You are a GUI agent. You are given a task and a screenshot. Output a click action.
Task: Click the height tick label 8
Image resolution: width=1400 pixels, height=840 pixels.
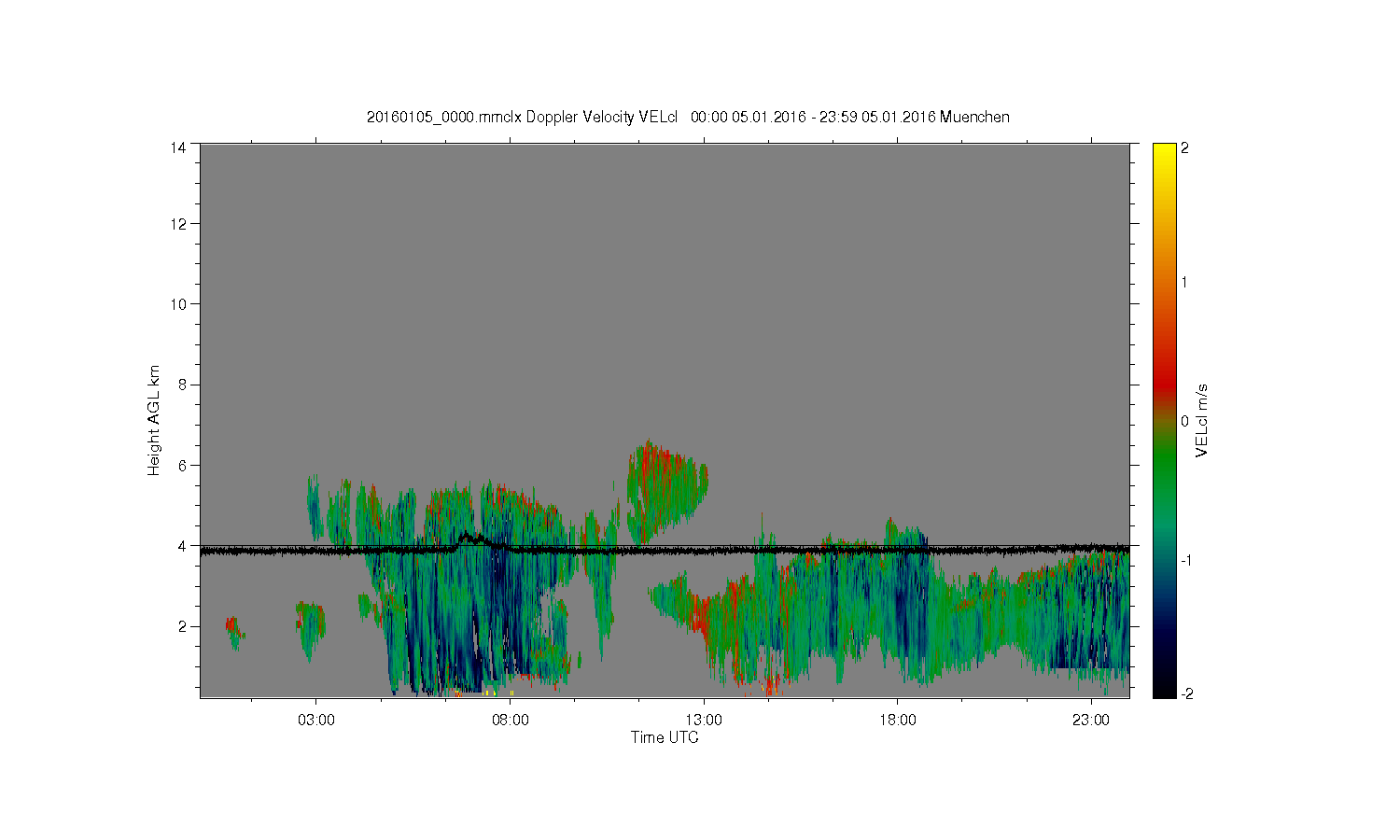(183, 385)
